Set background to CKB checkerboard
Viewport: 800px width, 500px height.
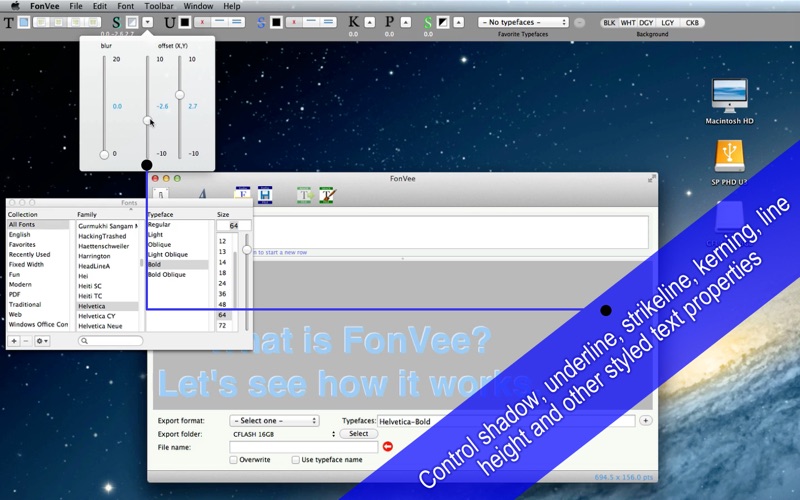pyautogui.click(x=692, y=22)
